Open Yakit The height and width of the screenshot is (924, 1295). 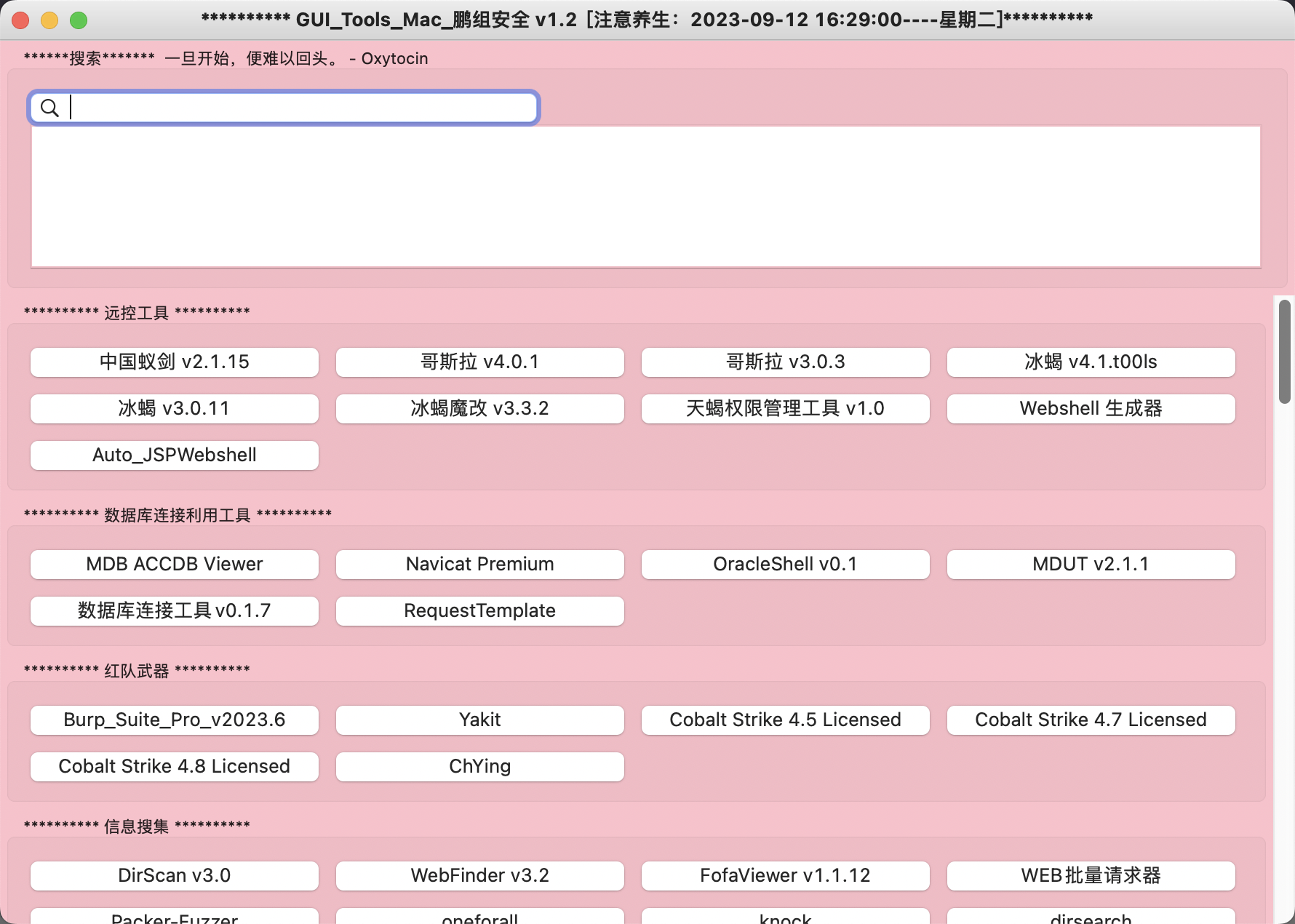point(480,720)
